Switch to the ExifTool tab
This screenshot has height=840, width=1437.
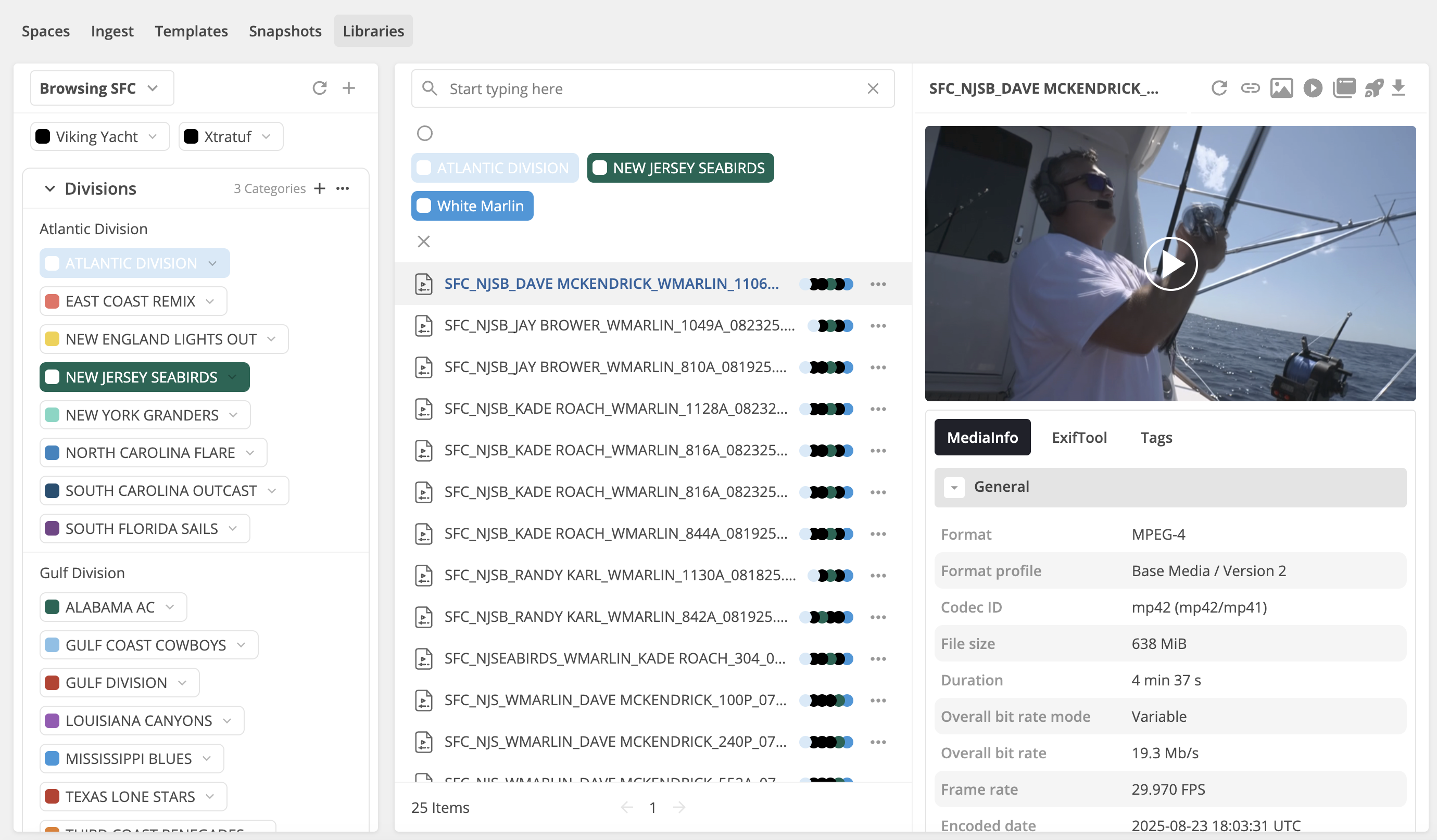coord(1079,438)
